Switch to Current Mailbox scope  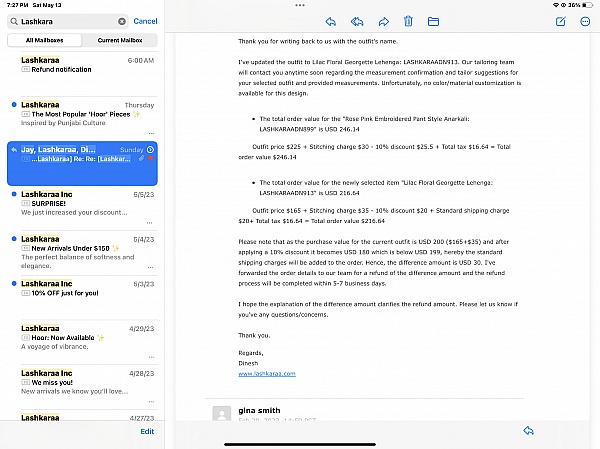point(119,40)
